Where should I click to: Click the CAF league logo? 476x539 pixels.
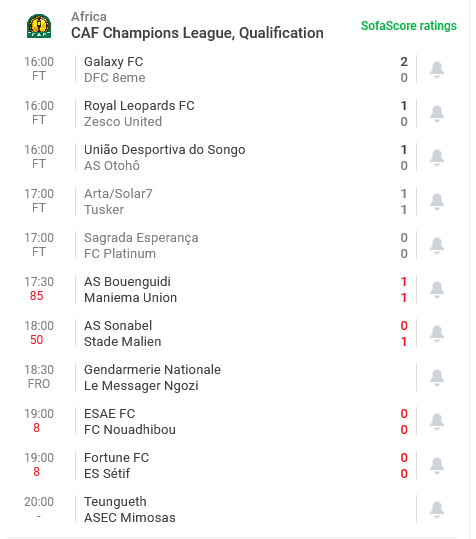39,26
